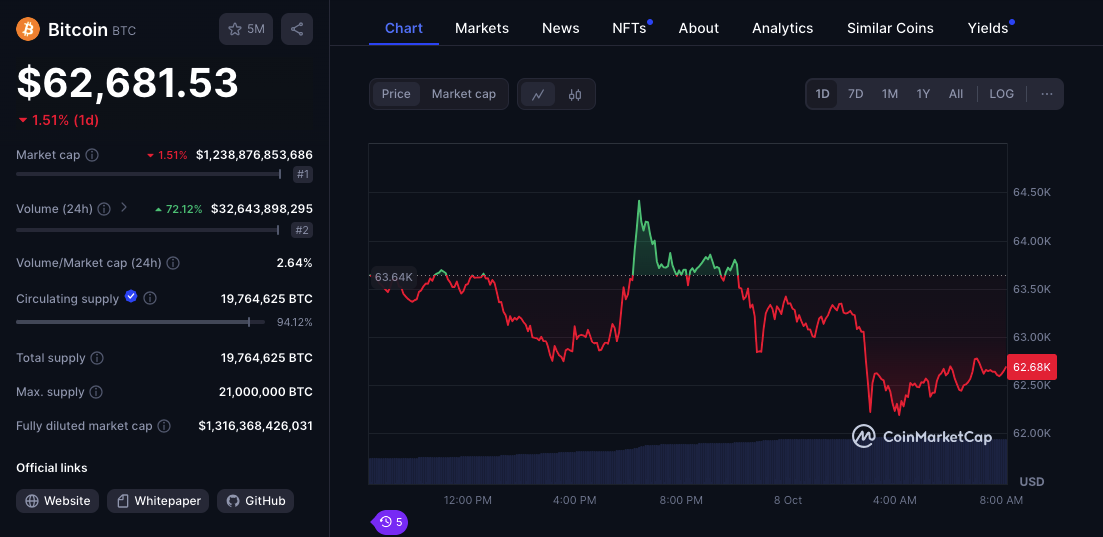Click the market cap rank bar
This screenshot has width=1103, height=537.
click(148, 174)
